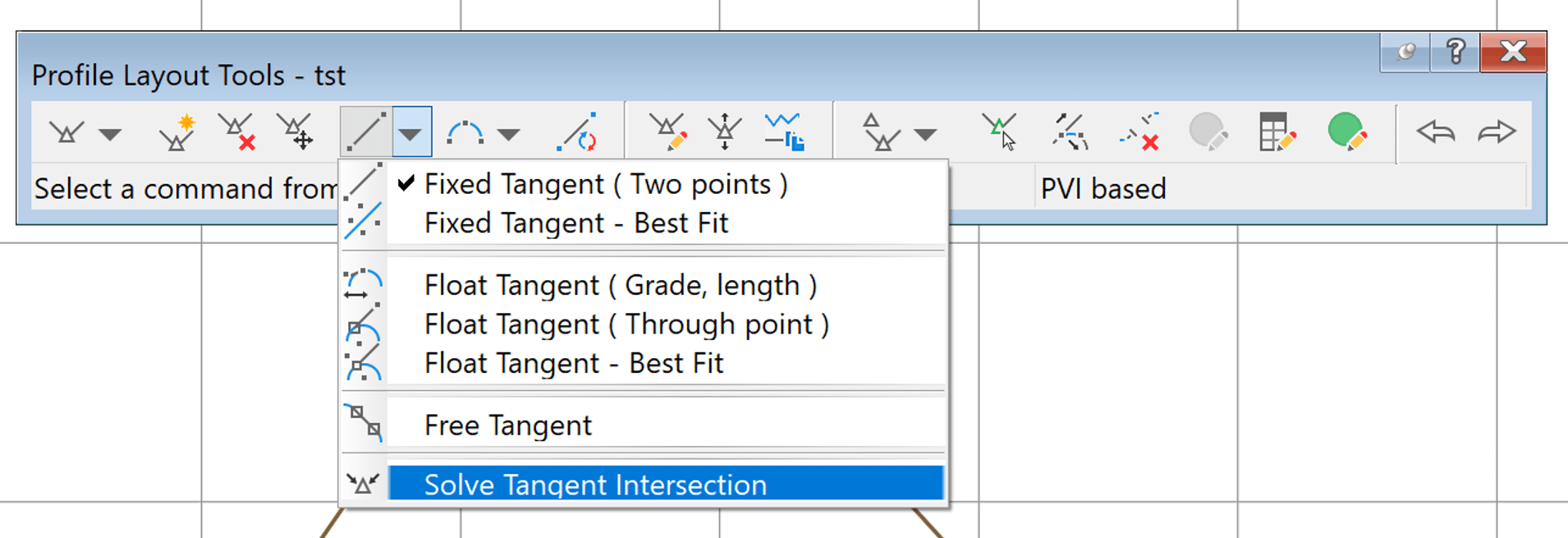The width and height of the screenshot is (1568, 538).
Task: Open the tangent tool dropdown arrow
Action: pyautogui.click(x=410, y=131)
